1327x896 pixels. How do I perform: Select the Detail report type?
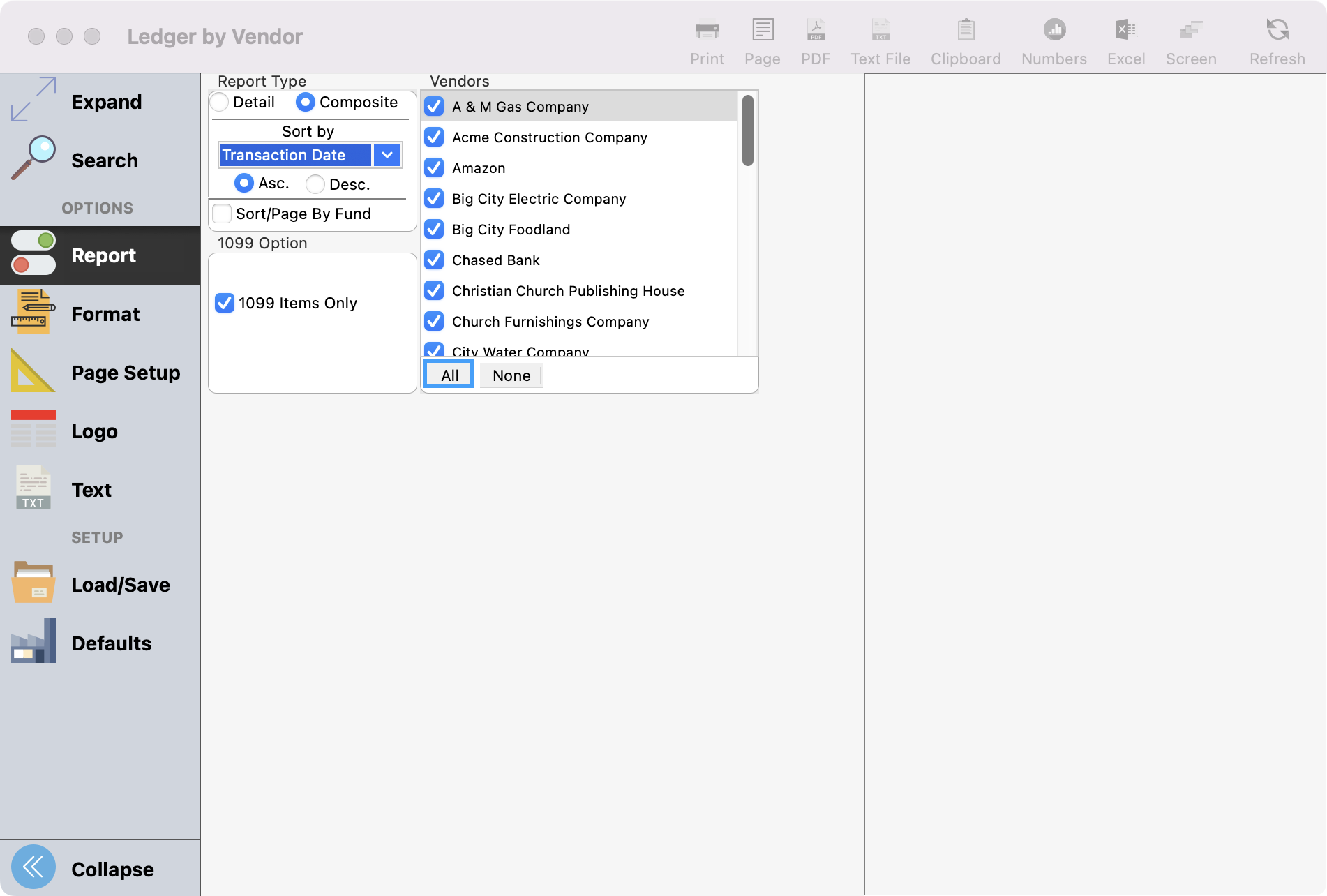coord(220,103)
